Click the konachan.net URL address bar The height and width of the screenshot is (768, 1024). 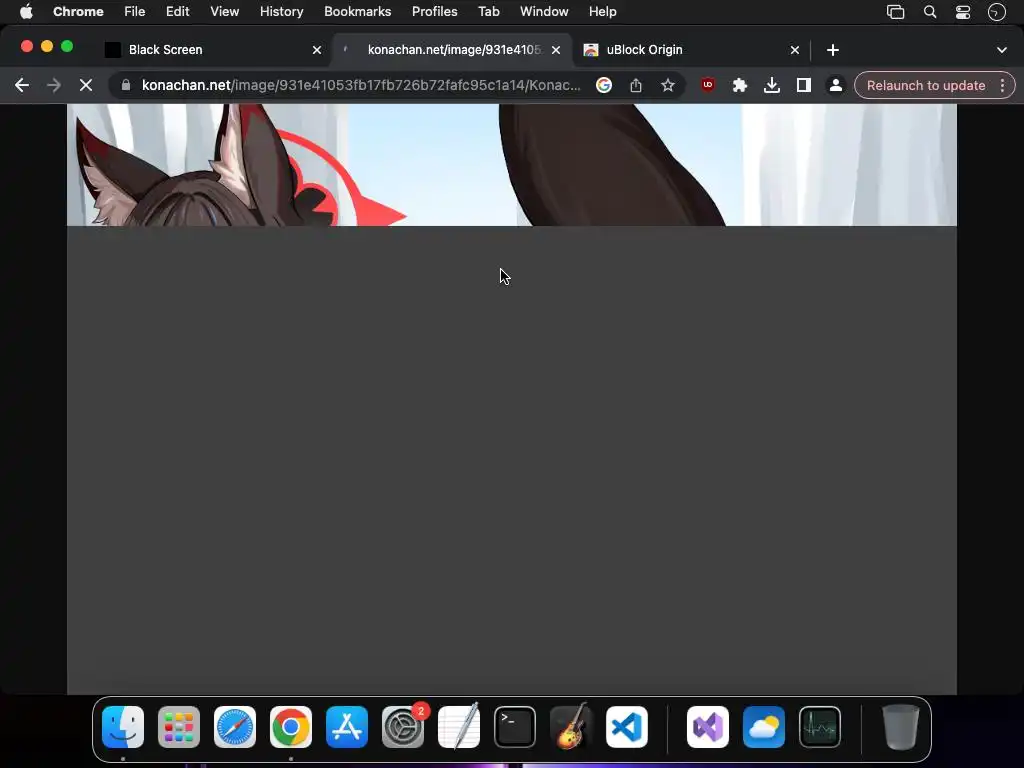(x=360, y=86)
